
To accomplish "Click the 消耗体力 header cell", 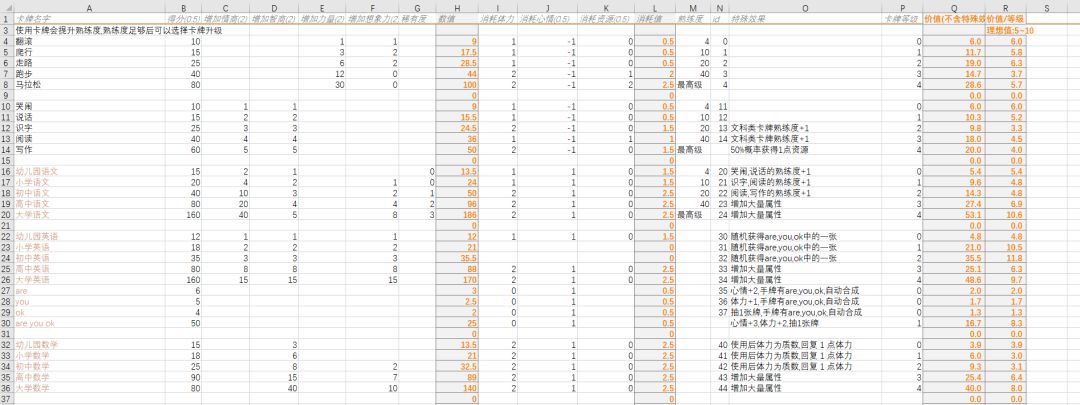I will (497, 19).
